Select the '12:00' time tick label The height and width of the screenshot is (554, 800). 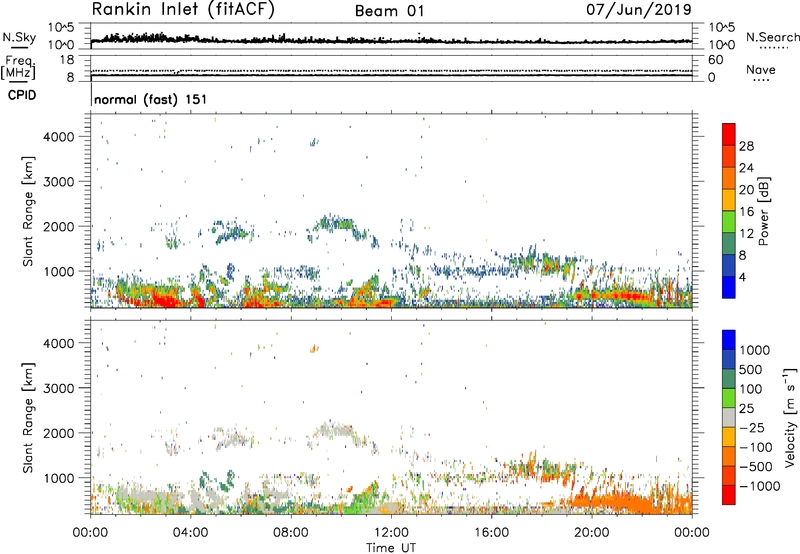391,533
